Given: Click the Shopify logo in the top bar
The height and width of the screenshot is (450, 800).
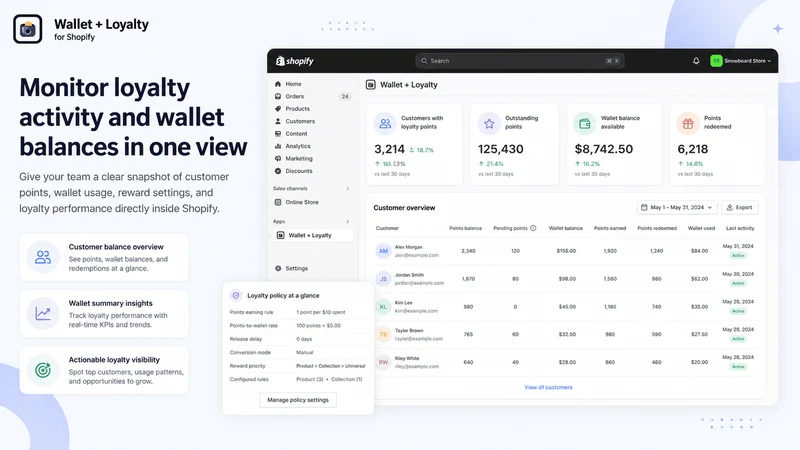Looking at the screenshot, I should [x=294, y=61].
